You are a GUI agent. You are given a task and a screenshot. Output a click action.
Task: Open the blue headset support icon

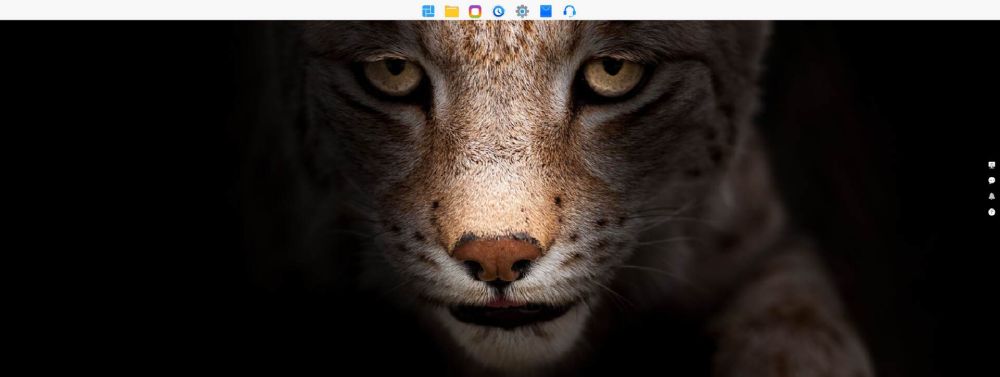click(570, 11)
